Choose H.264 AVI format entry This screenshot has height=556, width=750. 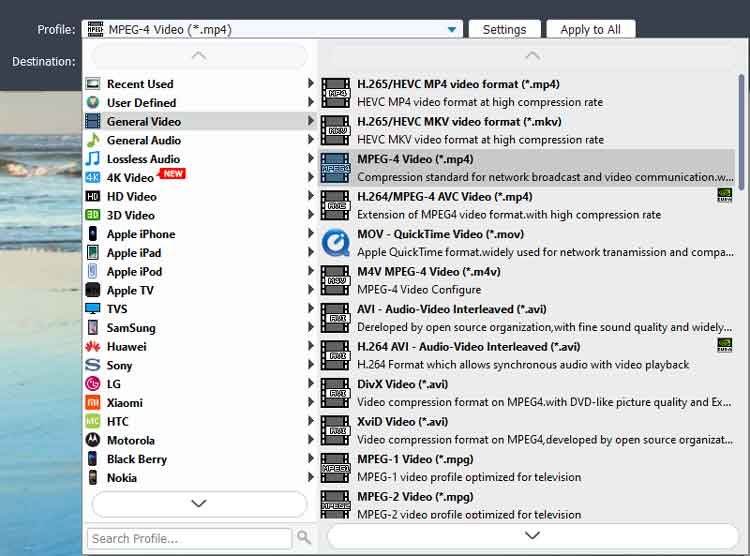(x=527, y=356)
